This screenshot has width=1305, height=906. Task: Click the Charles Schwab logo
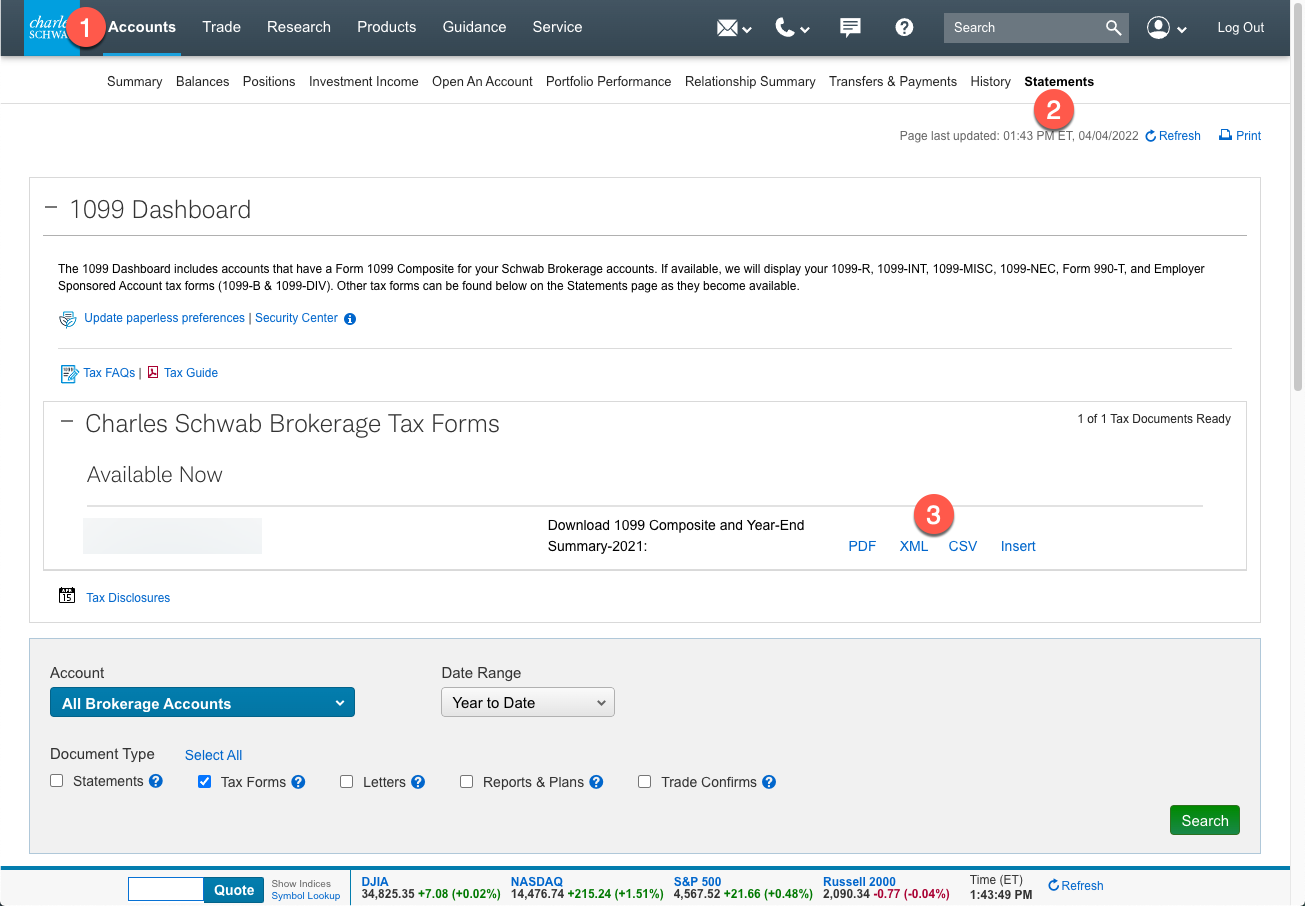(x=52, y=28)
